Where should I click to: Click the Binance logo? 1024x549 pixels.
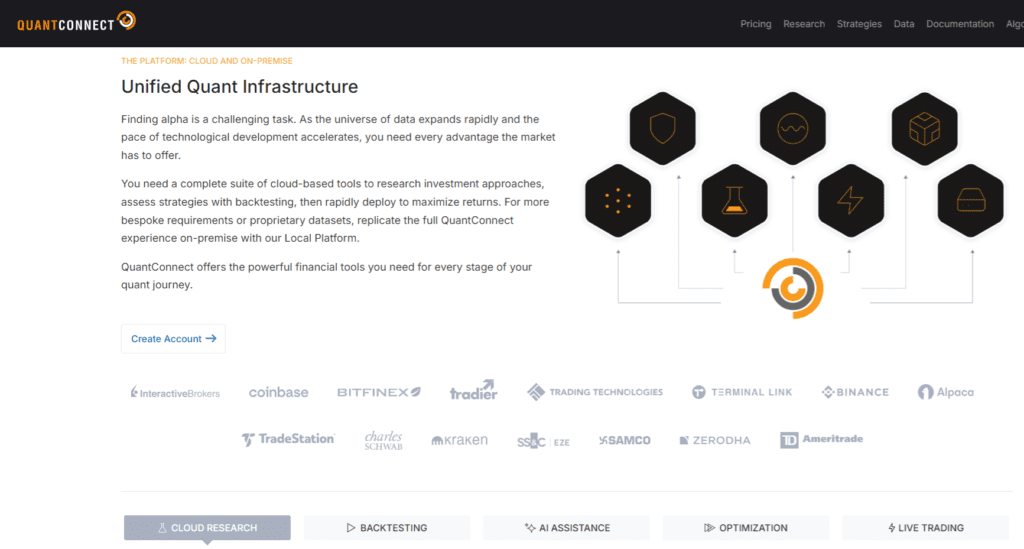(x=855, y=392)
